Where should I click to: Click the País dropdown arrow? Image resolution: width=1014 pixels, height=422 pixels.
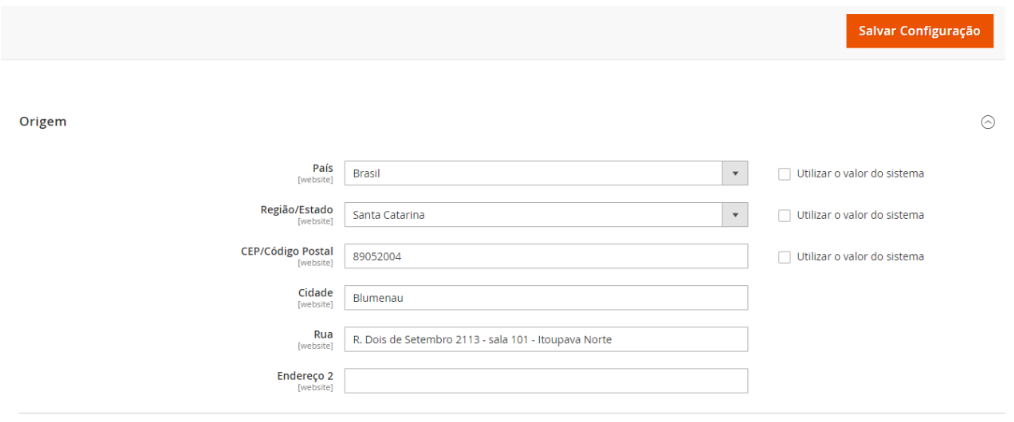[735, 173]
